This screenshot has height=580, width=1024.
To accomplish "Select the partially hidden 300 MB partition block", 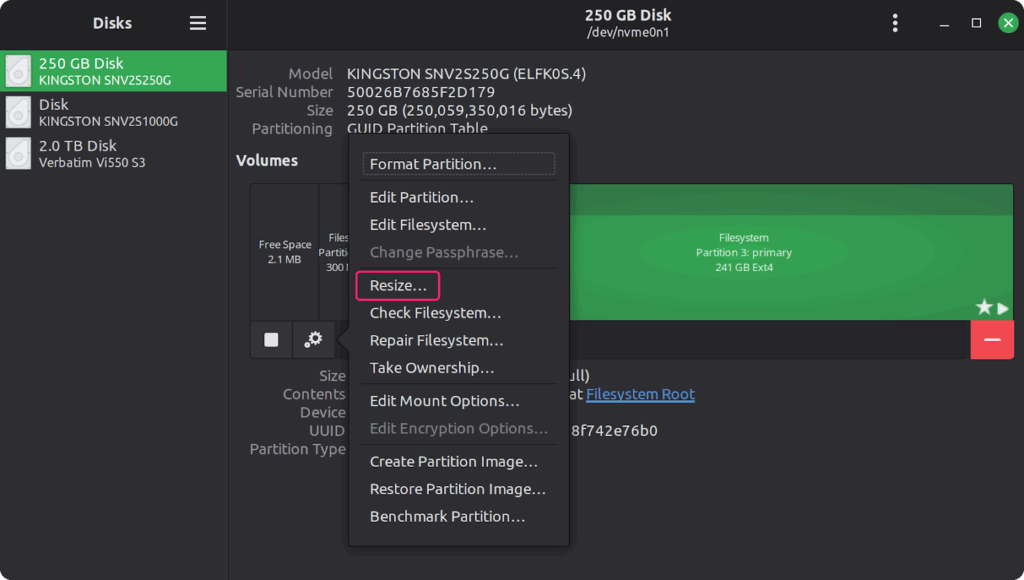I will (x=334, y=252).
